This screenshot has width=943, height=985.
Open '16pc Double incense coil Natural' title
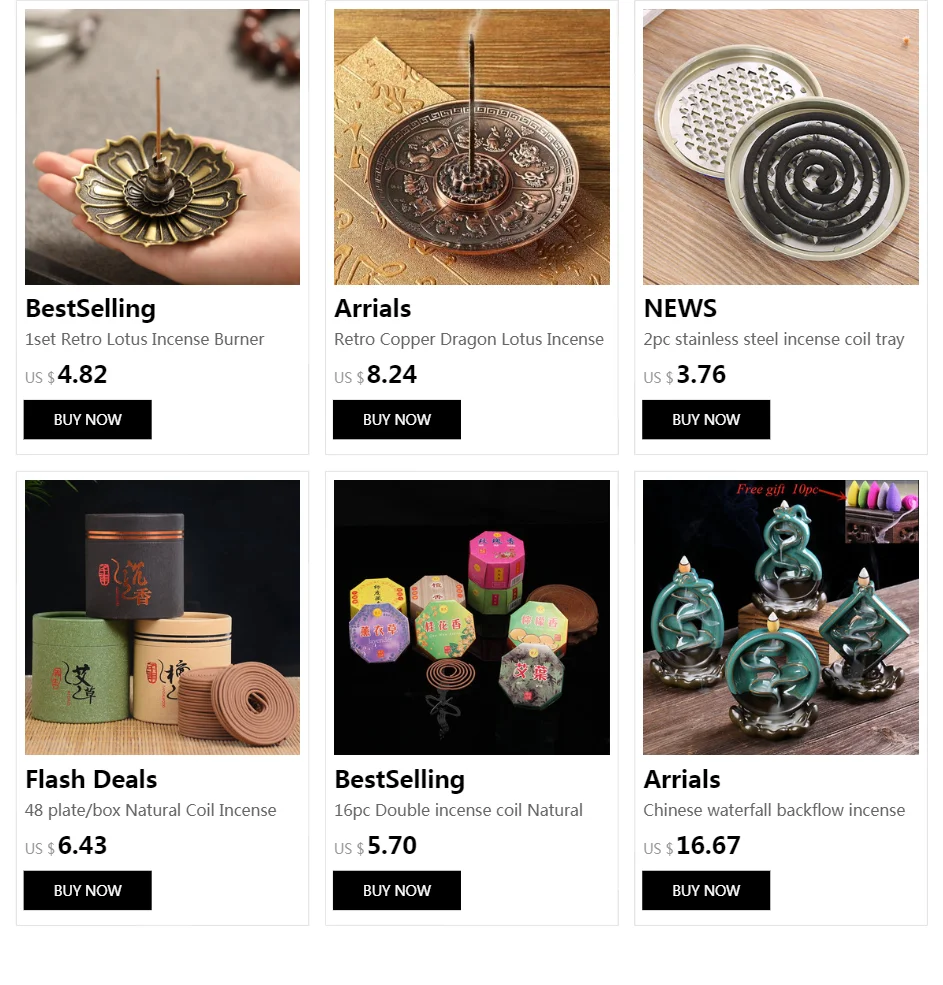[x=458, y=810]
